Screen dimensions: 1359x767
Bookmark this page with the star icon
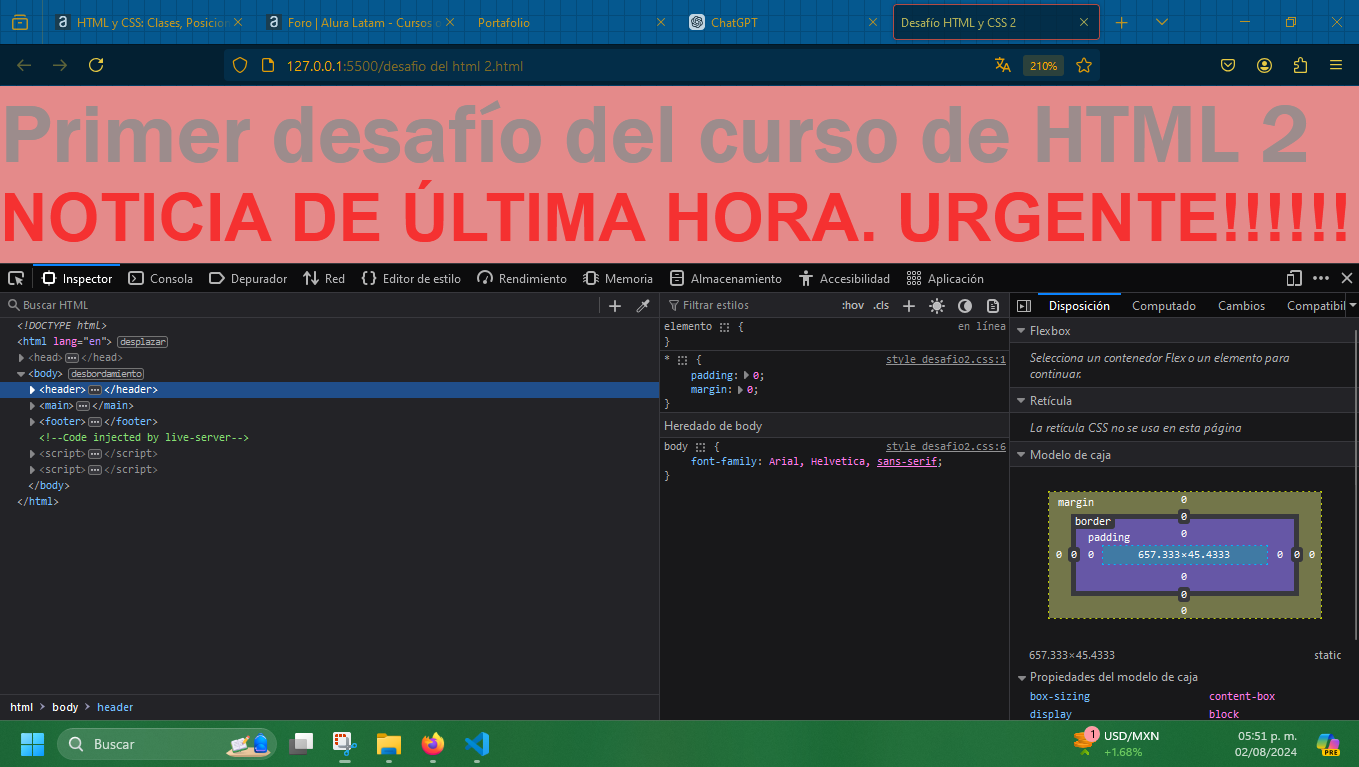[1084, 65]
